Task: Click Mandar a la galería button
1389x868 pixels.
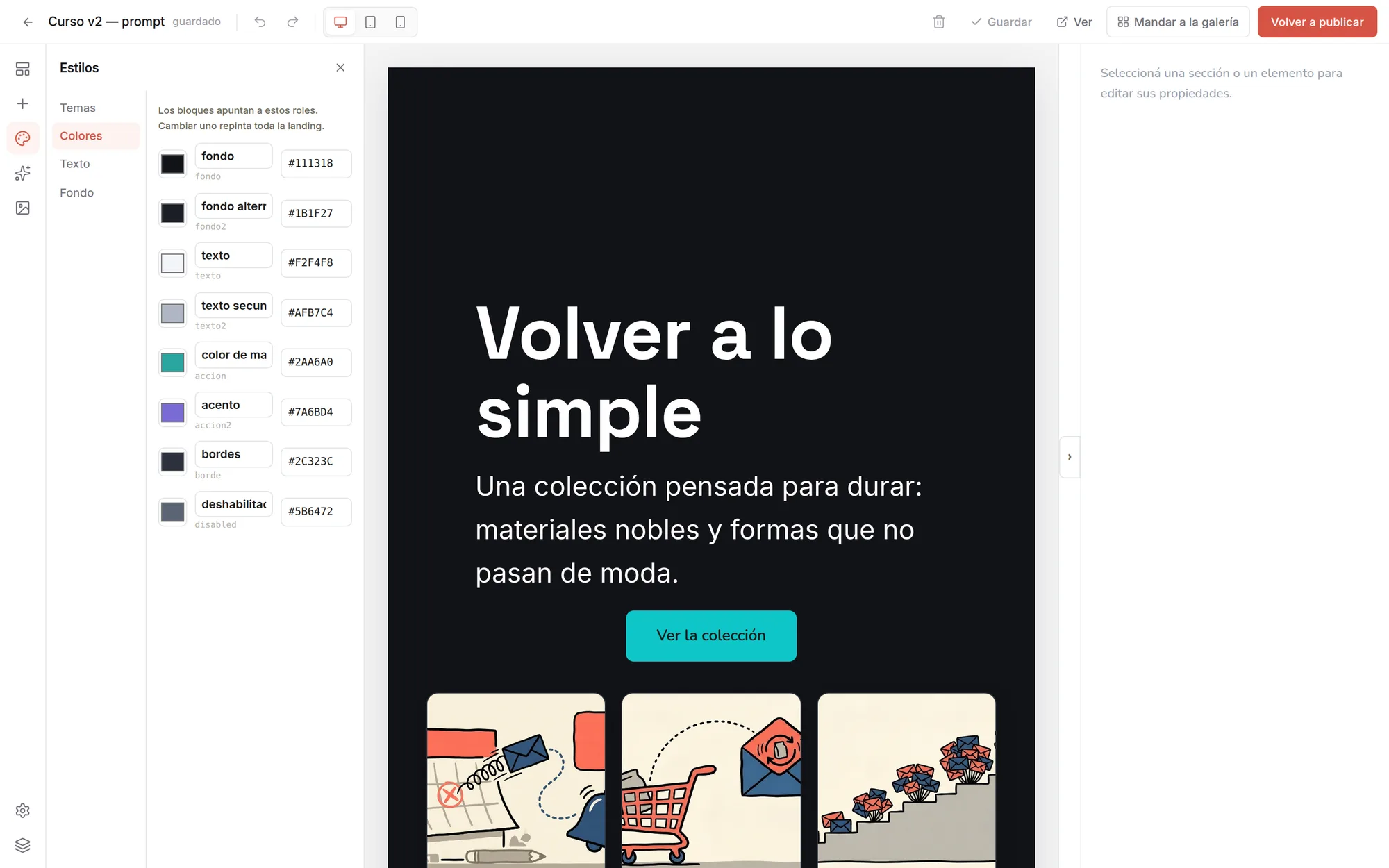Action: pos(1178,22)
